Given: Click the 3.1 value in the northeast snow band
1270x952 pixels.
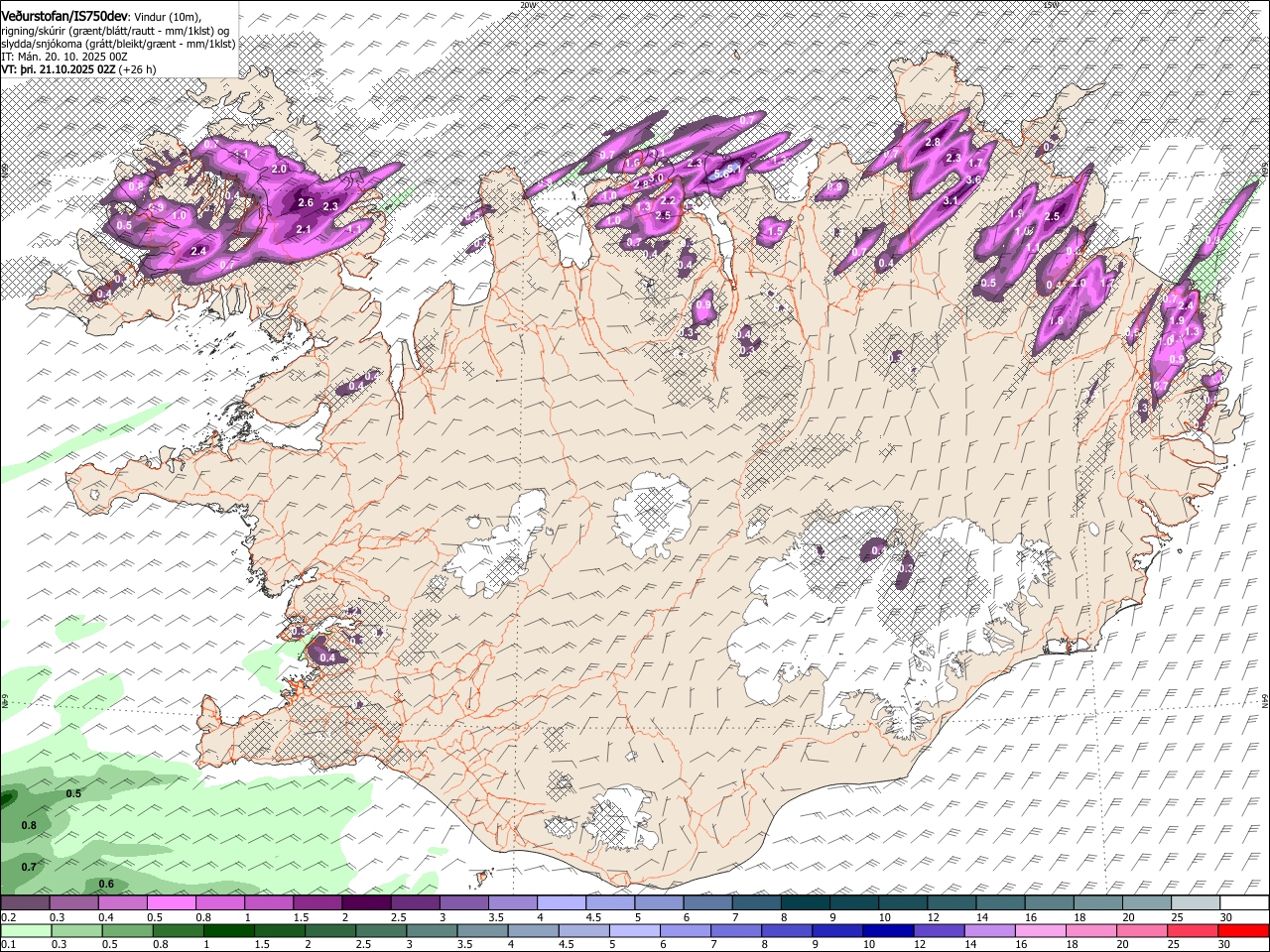Looking at the screenshot, I should [x=951, y=200].
